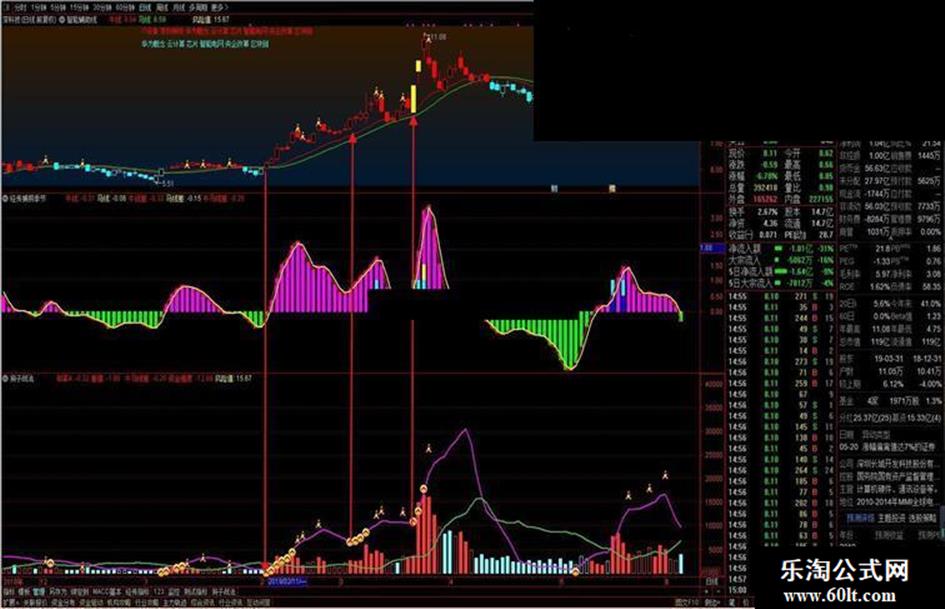Select the 5分钟 period tab
945x609 pixels.
click(x=58, y=8)
